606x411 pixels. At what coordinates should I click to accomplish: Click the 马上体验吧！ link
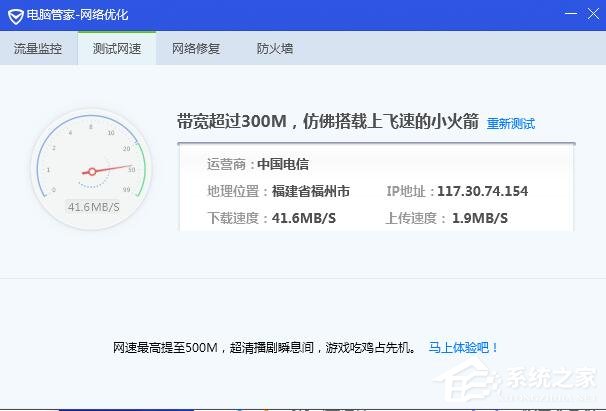pos(463,348)
